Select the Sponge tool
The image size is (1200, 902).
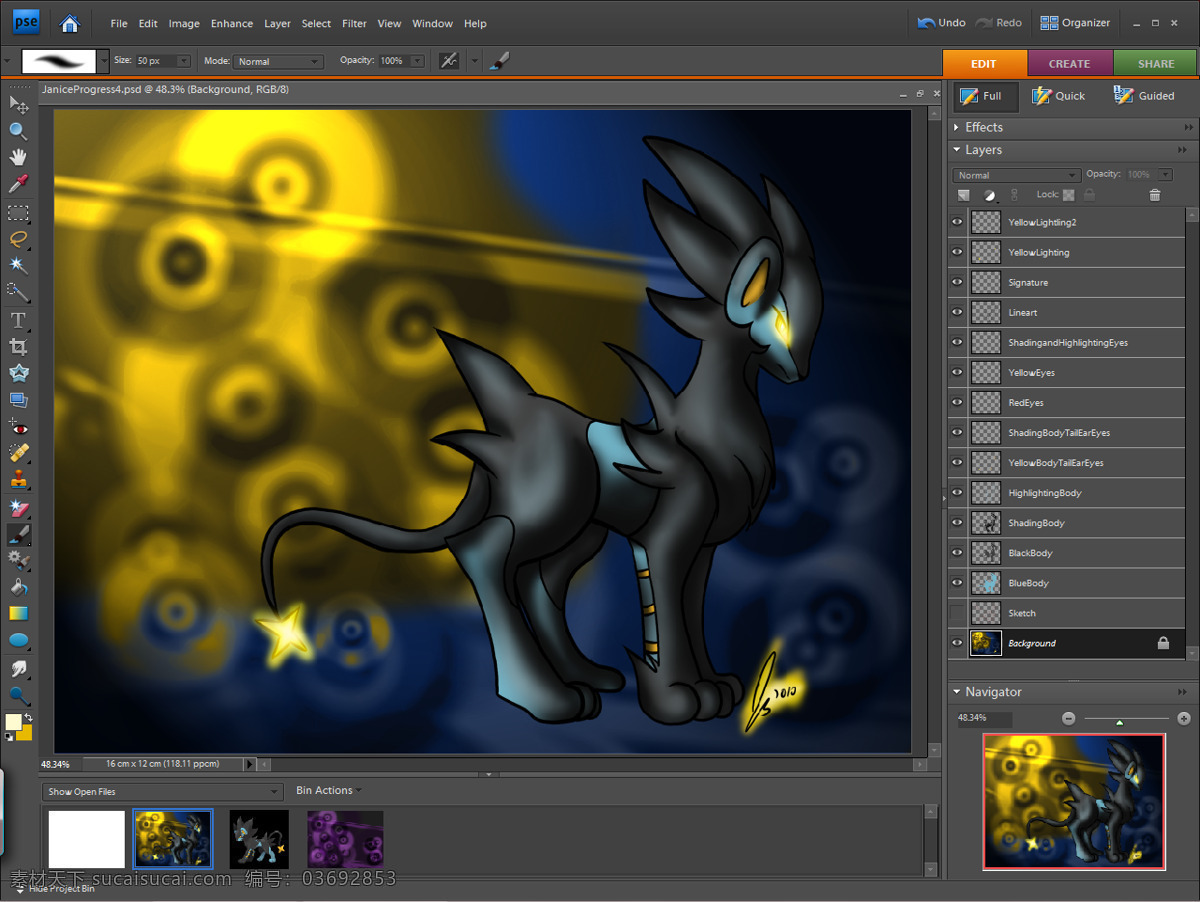pyautogui.click(x=18, y=694)
